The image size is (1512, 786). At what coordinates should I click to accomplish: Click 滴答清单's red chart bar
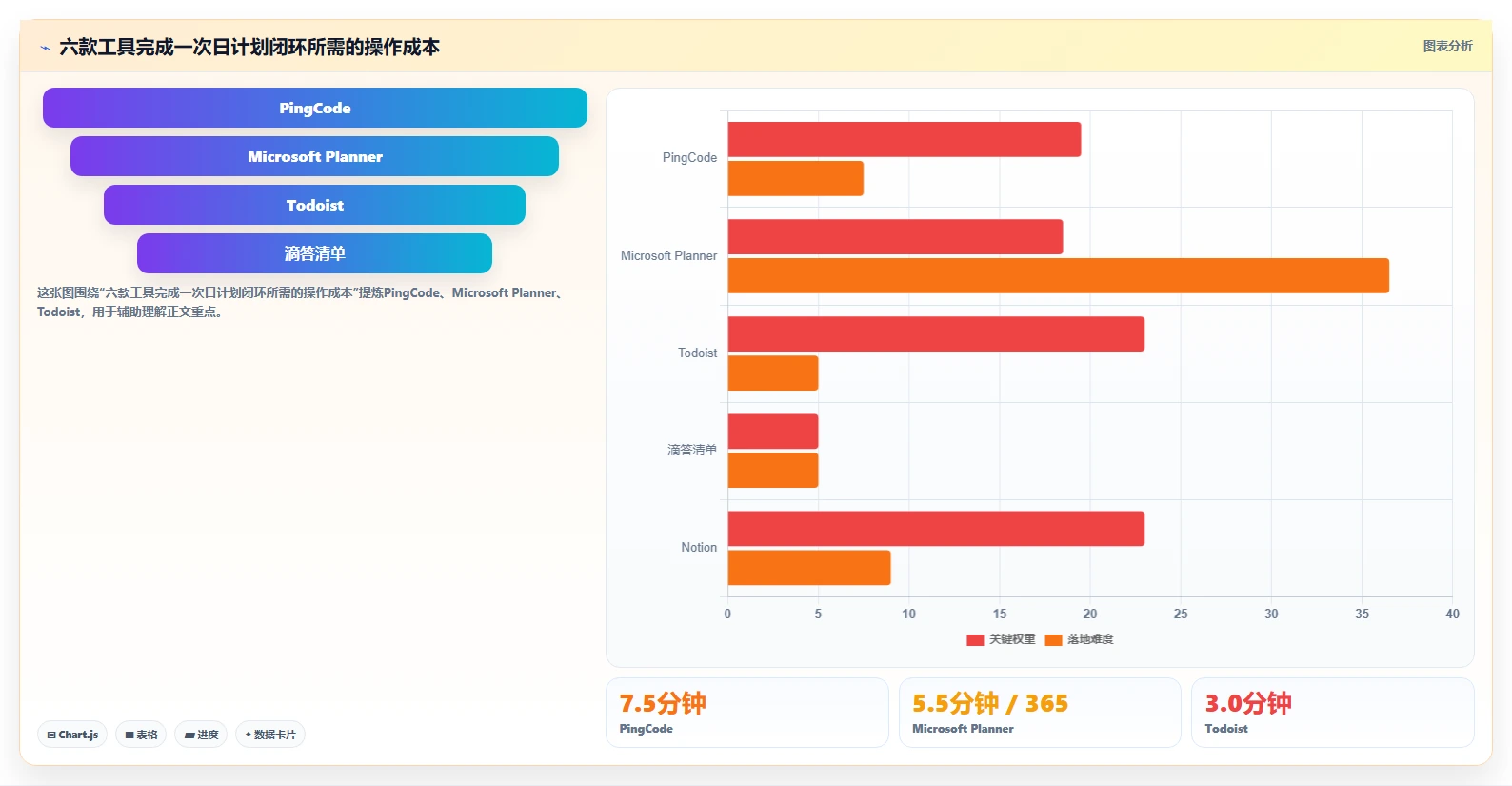click(x=773, y=432)
